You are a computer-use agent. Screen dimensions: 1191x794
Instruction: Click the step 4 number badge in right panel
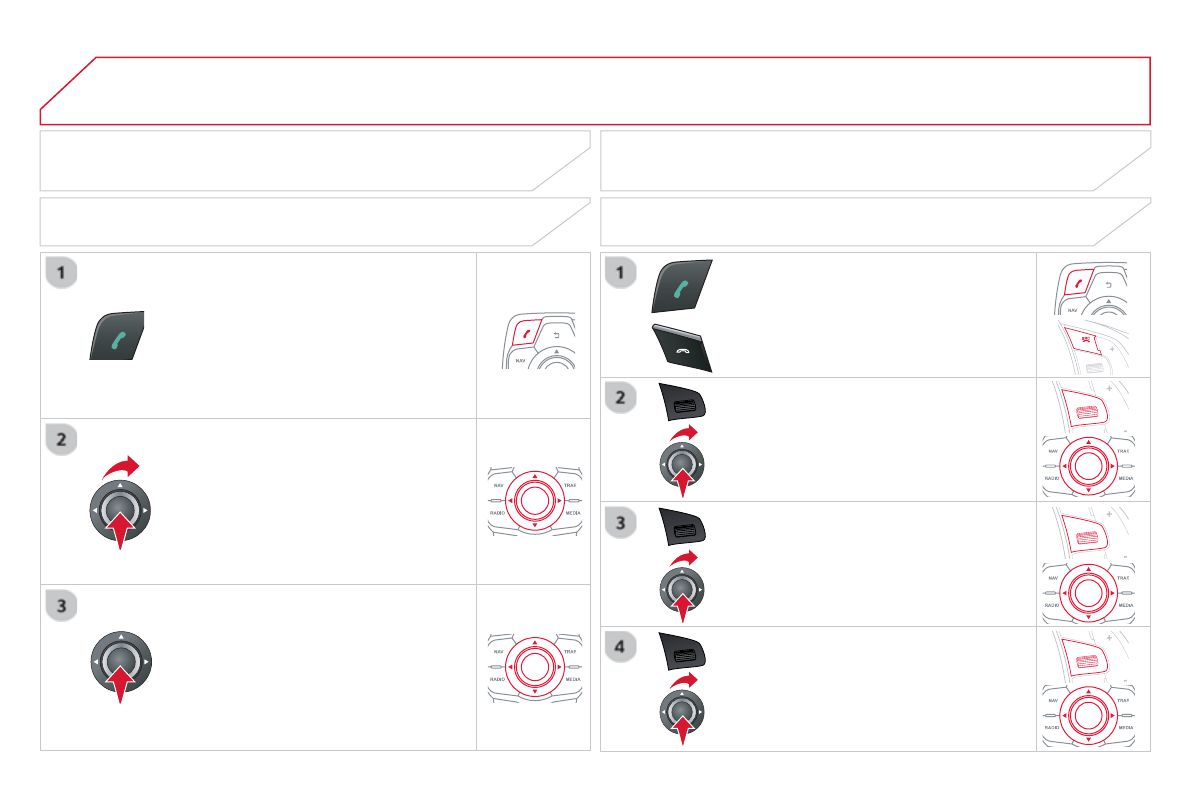click(x=622, y=647)
